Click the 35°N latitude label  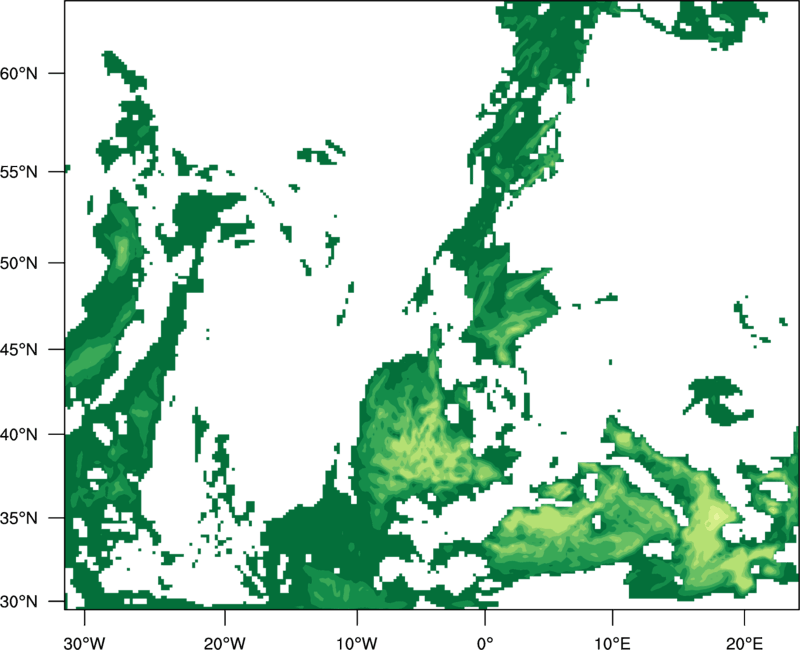(19, 518)
